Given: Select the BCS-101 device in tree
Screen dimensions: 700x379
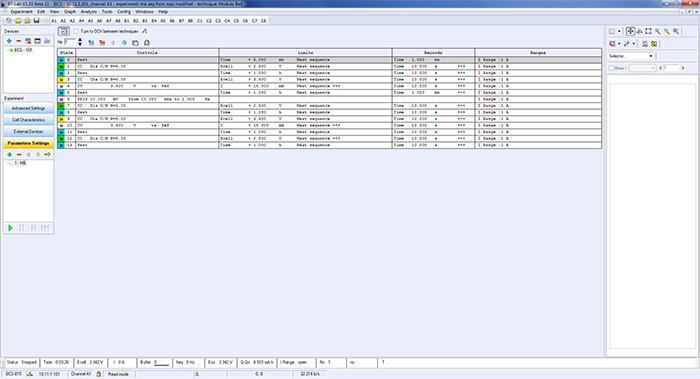Looking at the screenshot, I should pyautogui.click(x=22, y=50).
